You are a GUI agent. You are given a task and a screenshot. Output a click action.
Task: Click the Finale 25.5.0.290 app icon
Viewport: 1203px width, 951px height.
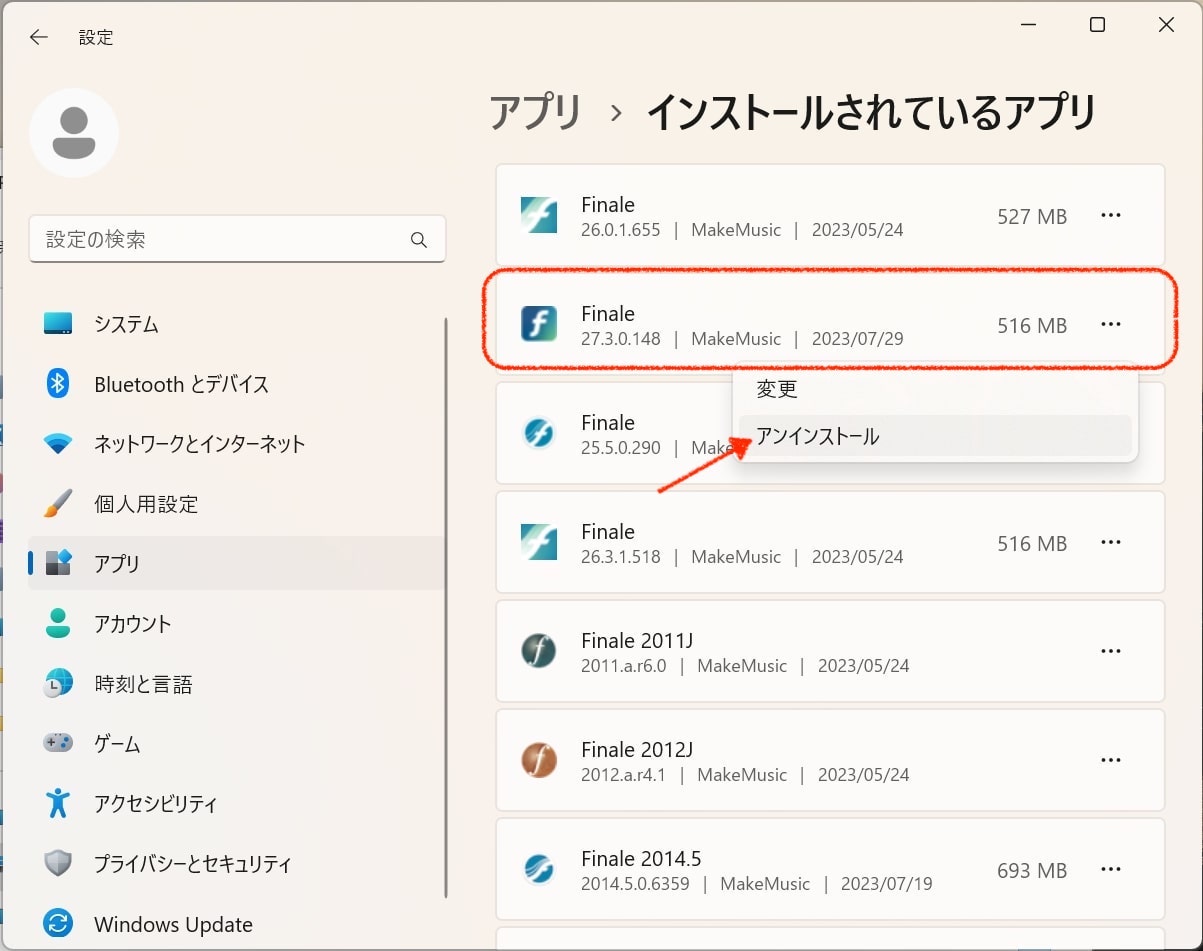(539, 434)
